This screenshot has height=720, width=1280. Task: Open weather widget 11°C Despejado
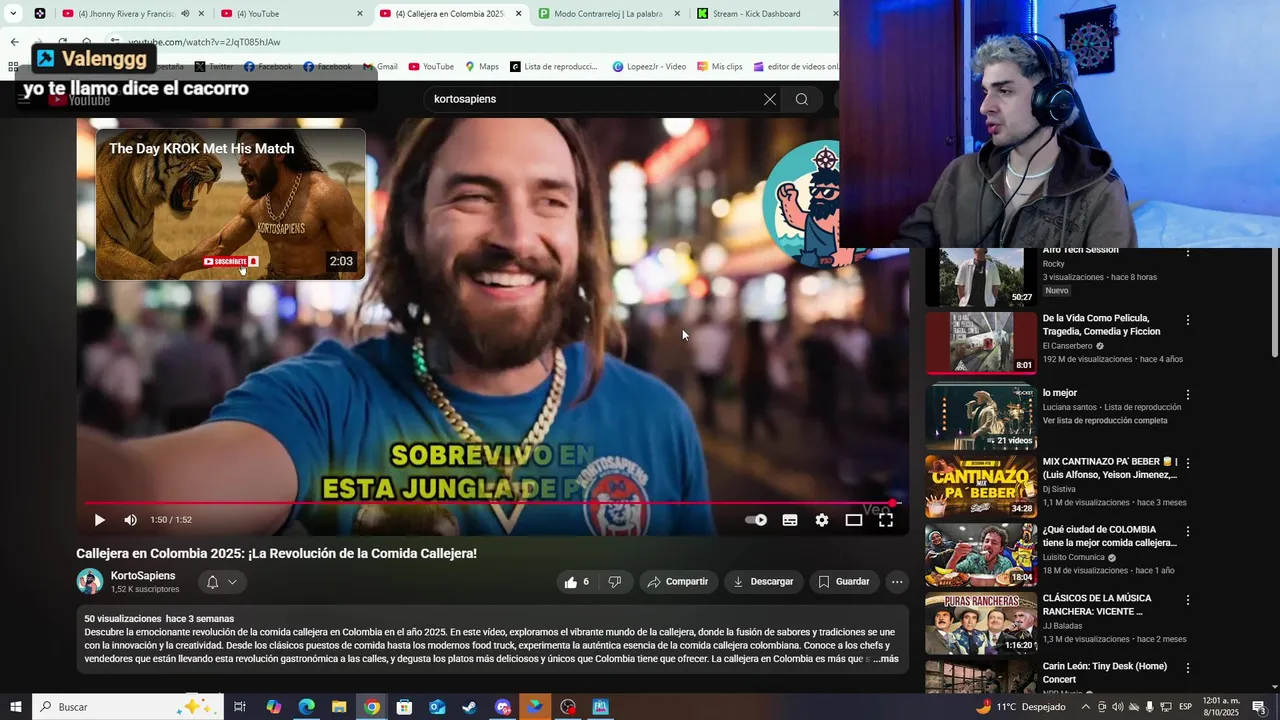1020,707
